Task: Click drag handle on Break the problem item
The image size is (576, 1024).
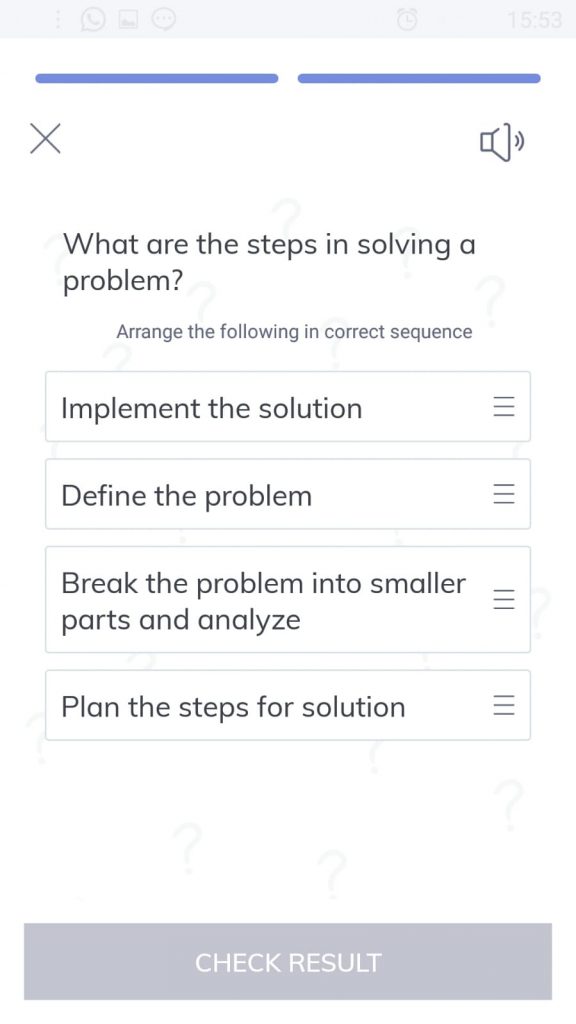Action: point(504,600)
